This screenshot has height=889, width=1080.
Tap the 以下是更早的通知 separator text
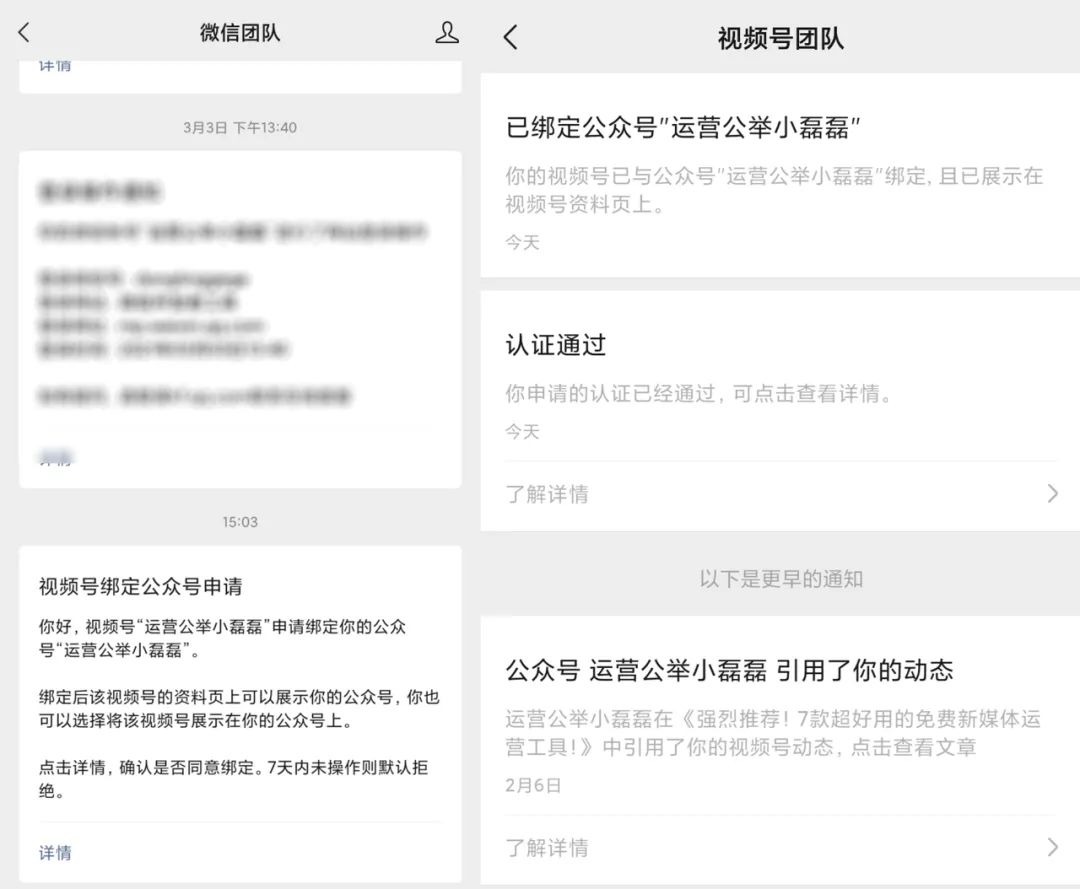coord(780,577)
